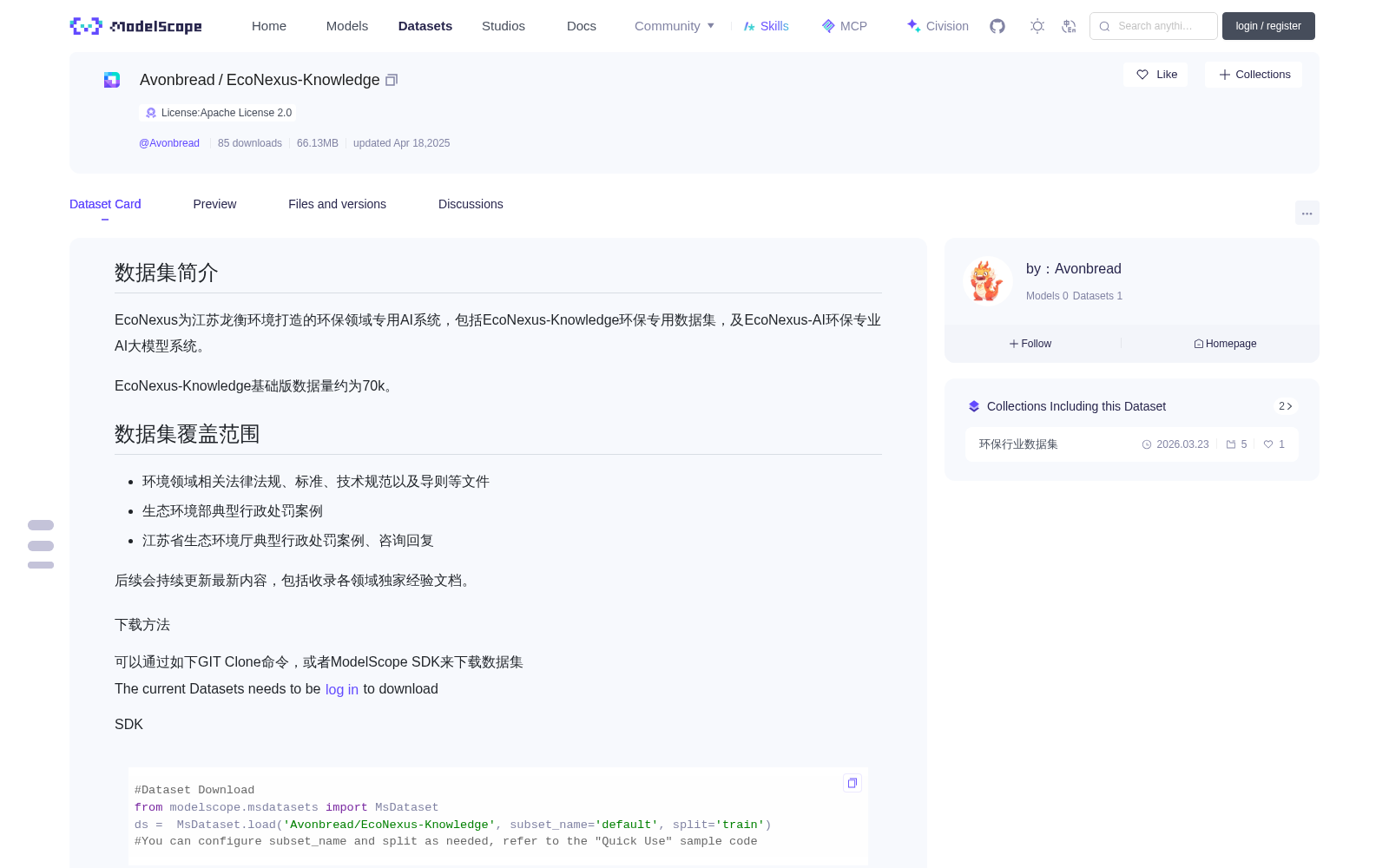
Task: Switch site language via translate icon
Action: pyautogui.click(x=1069, y=26)
